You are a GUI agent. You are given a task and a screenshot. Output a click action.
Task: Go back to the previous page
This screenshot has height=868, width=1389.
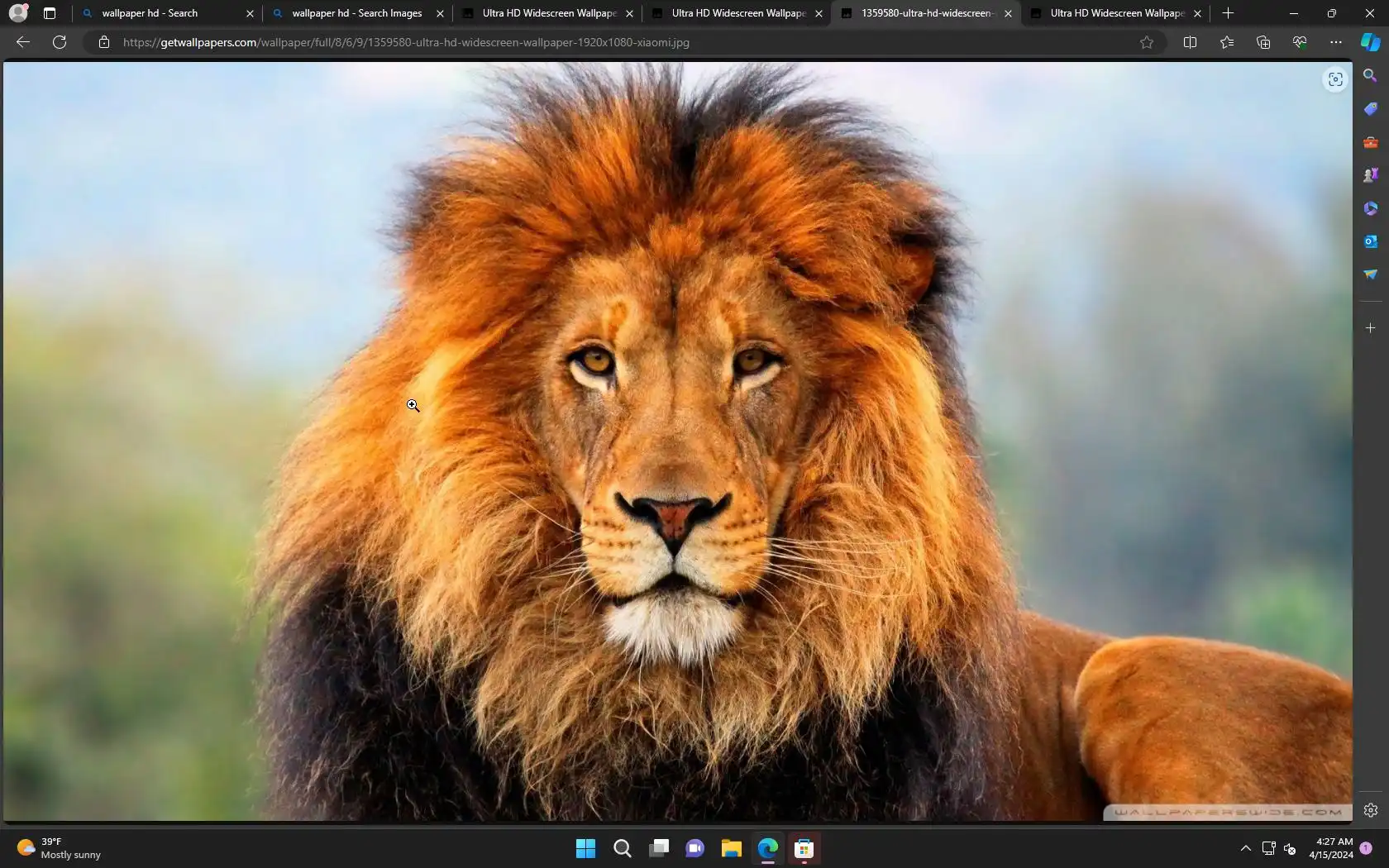(23, 42)
